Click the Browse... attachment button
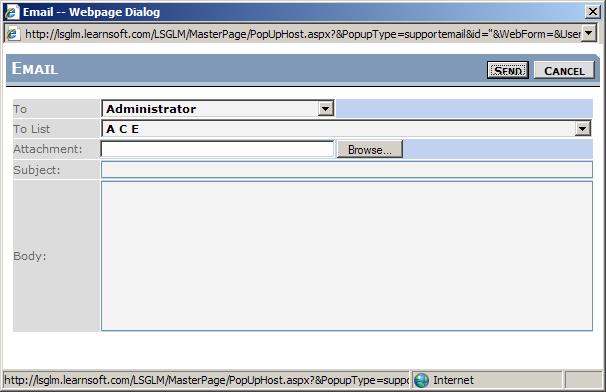Screen dimensions: 606x392 370,149
